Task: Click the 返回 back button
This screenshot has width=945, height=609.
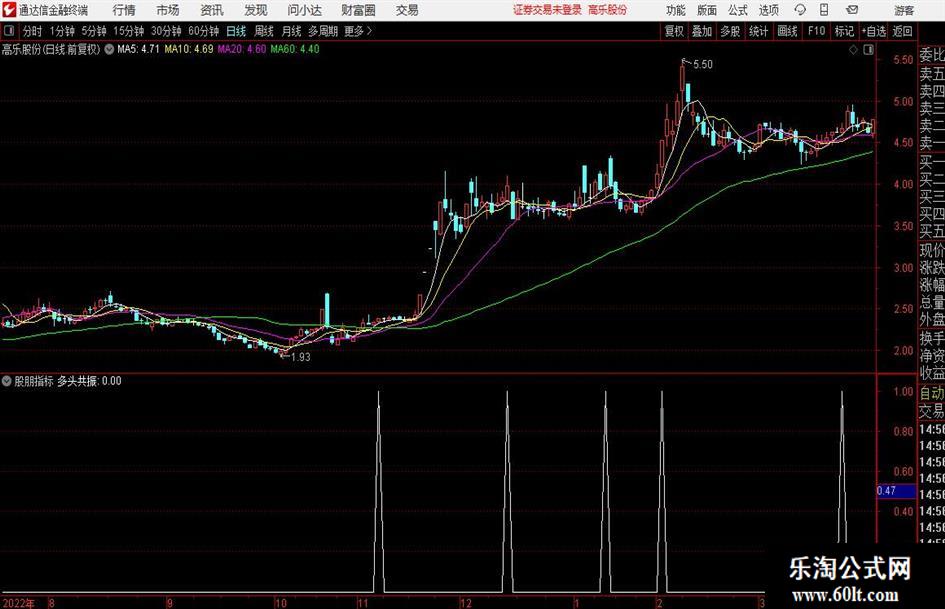Action: 902,31
